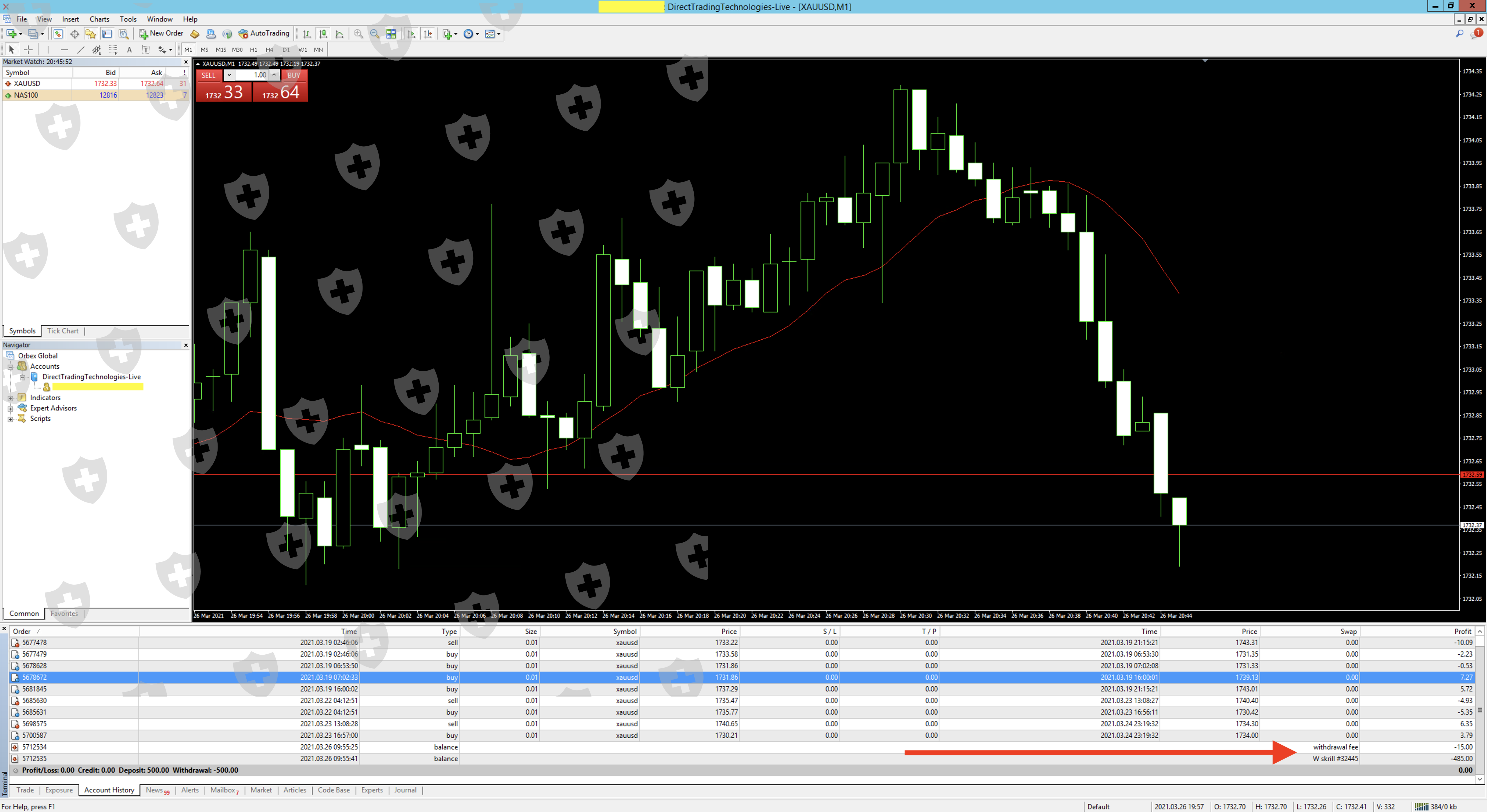Viewport: 1487px width, 812px height.
Task: Click the one-click trading volume field
Action: click(252, 75)
